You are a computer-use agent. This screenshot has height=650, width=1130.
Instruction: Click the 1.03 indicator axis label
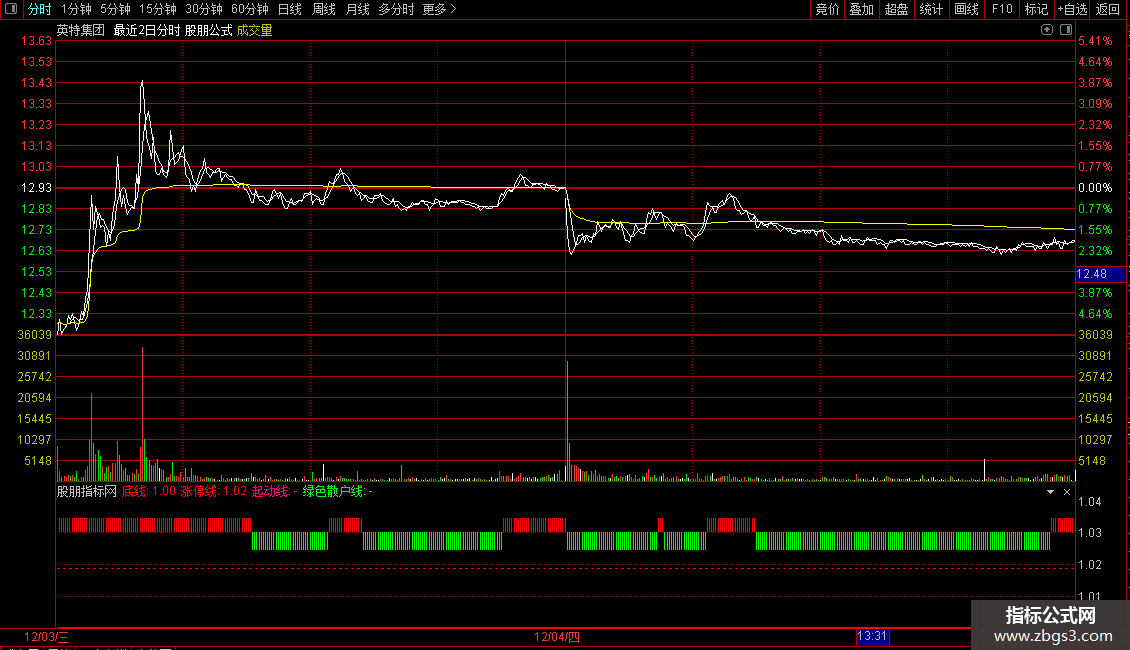click(1090, 533)
